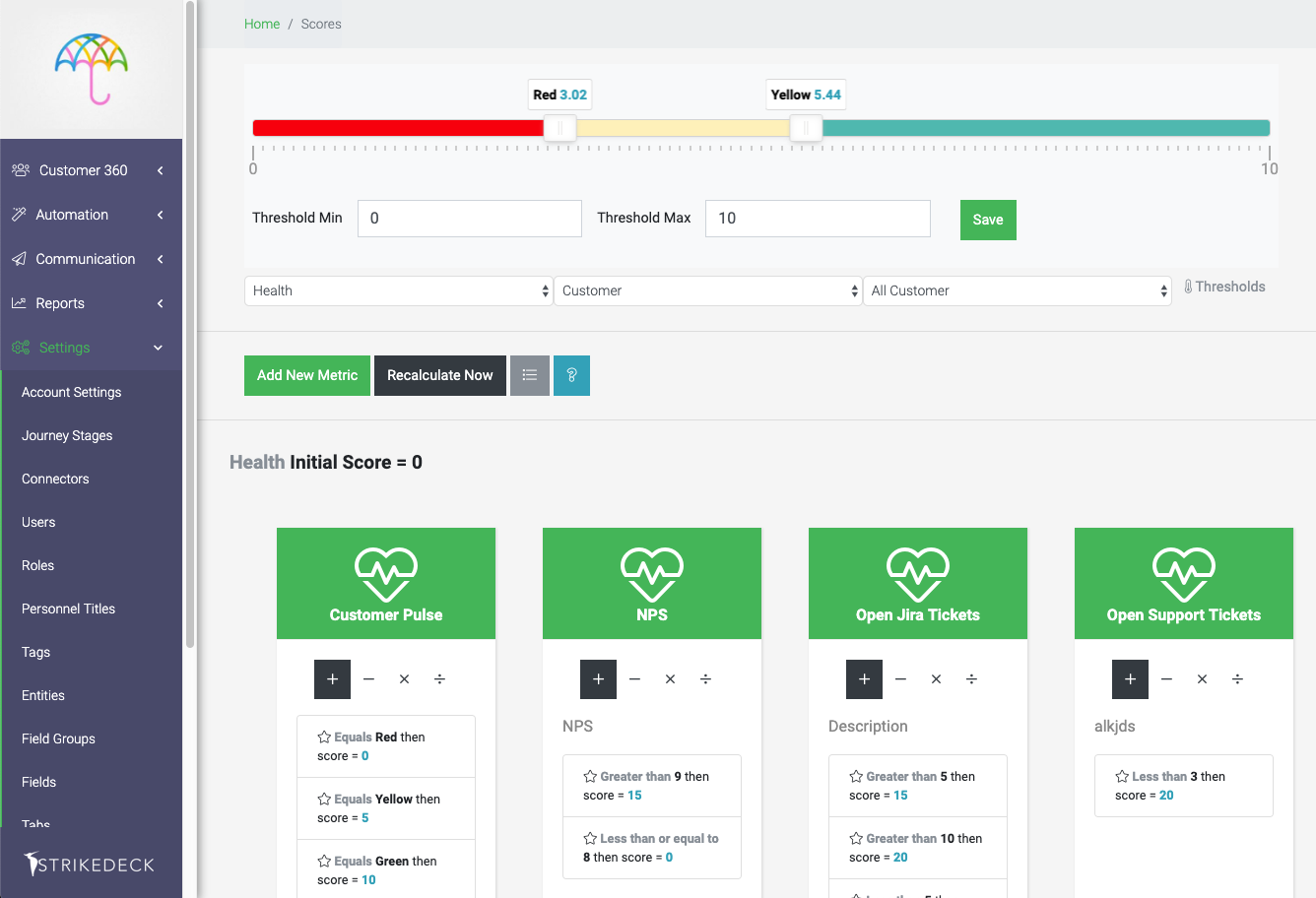Click Add New Metric button
The image size is (1316, 898).
pos(307,375)
